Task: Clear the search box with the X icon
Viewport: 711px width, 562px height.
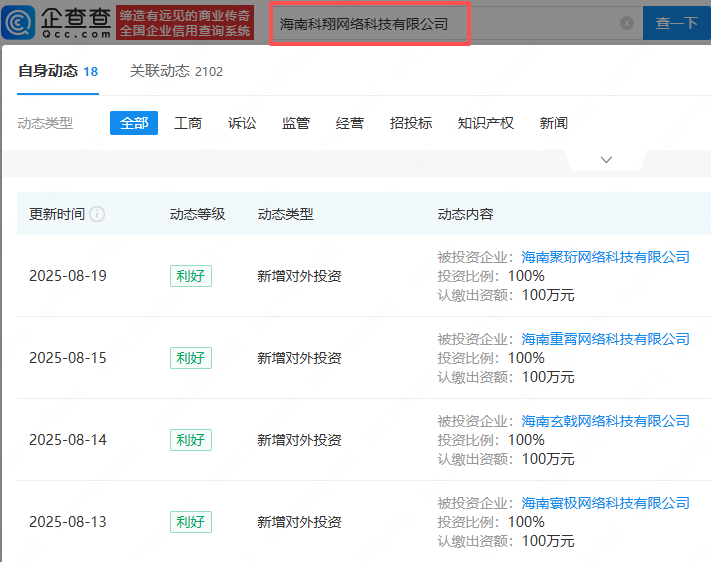Action: 627,23
